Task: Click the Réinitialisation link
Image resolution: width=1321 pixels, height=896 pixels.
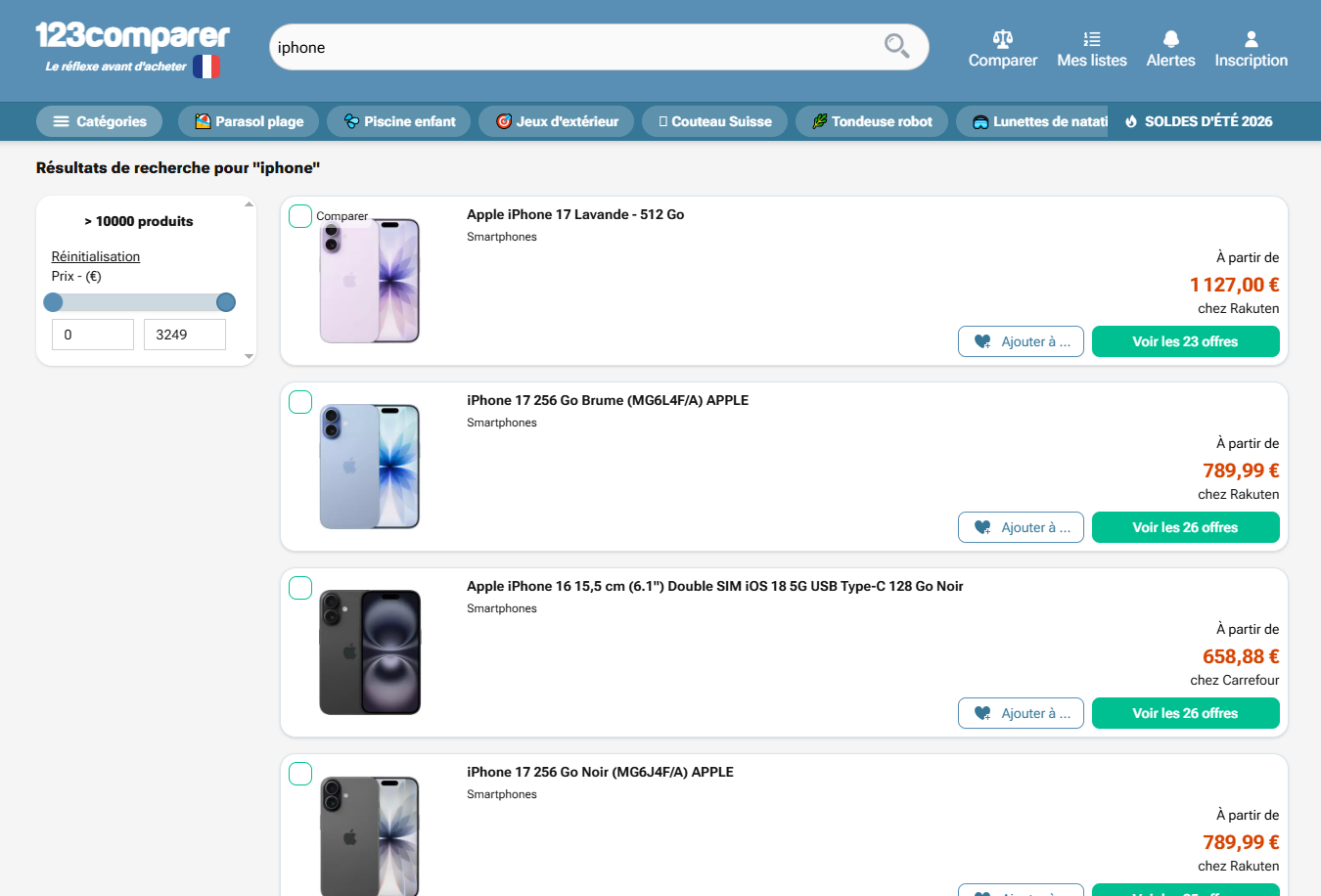Action: pos(96,256)
